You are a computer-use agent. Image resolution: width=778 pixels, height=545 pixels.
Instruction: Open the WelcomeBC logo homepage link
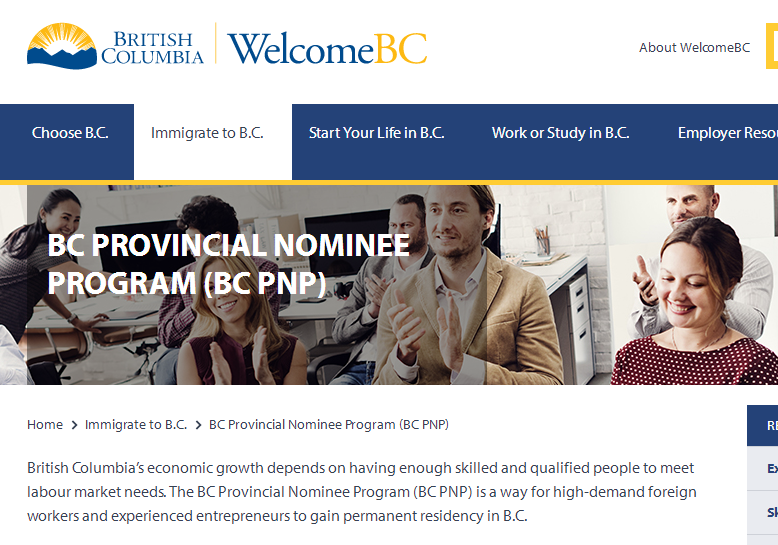[x=327, y=48]
